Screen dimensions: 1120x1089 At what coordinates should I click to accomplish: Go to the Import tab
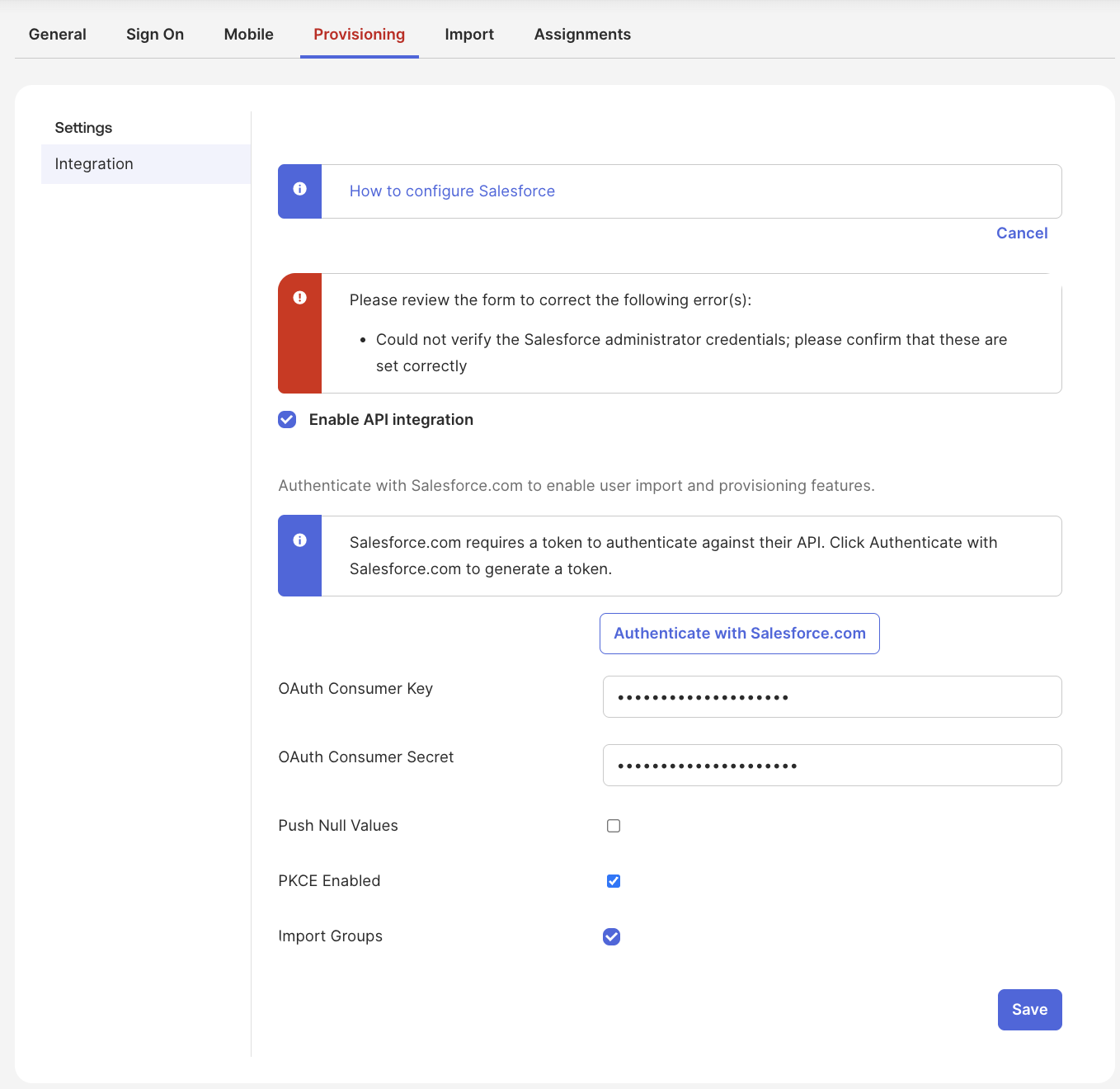click(x=469, y=35)
